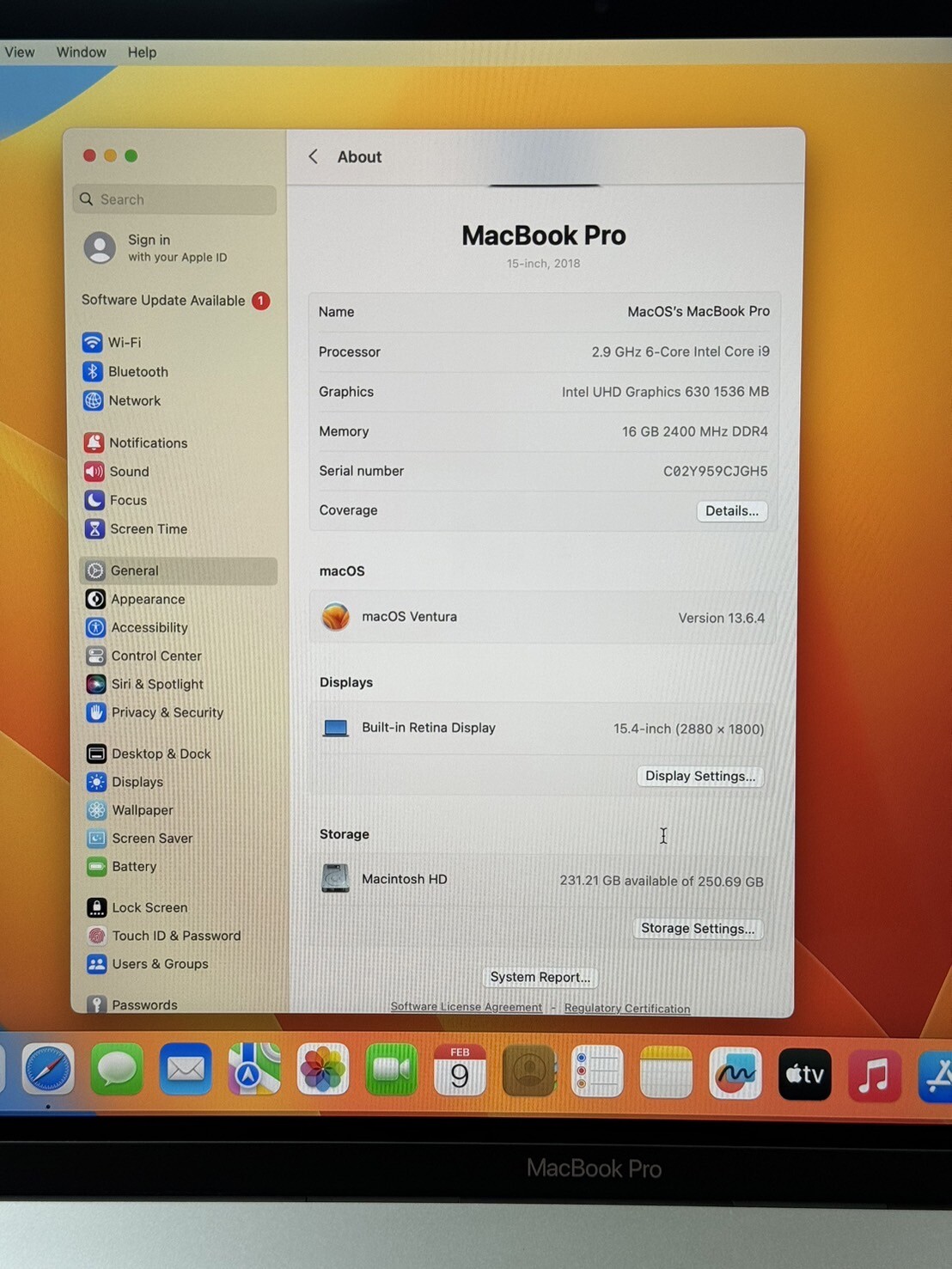The image size is (952, 1269).
Task: Open Display Settings
Action: pos(700,776)
